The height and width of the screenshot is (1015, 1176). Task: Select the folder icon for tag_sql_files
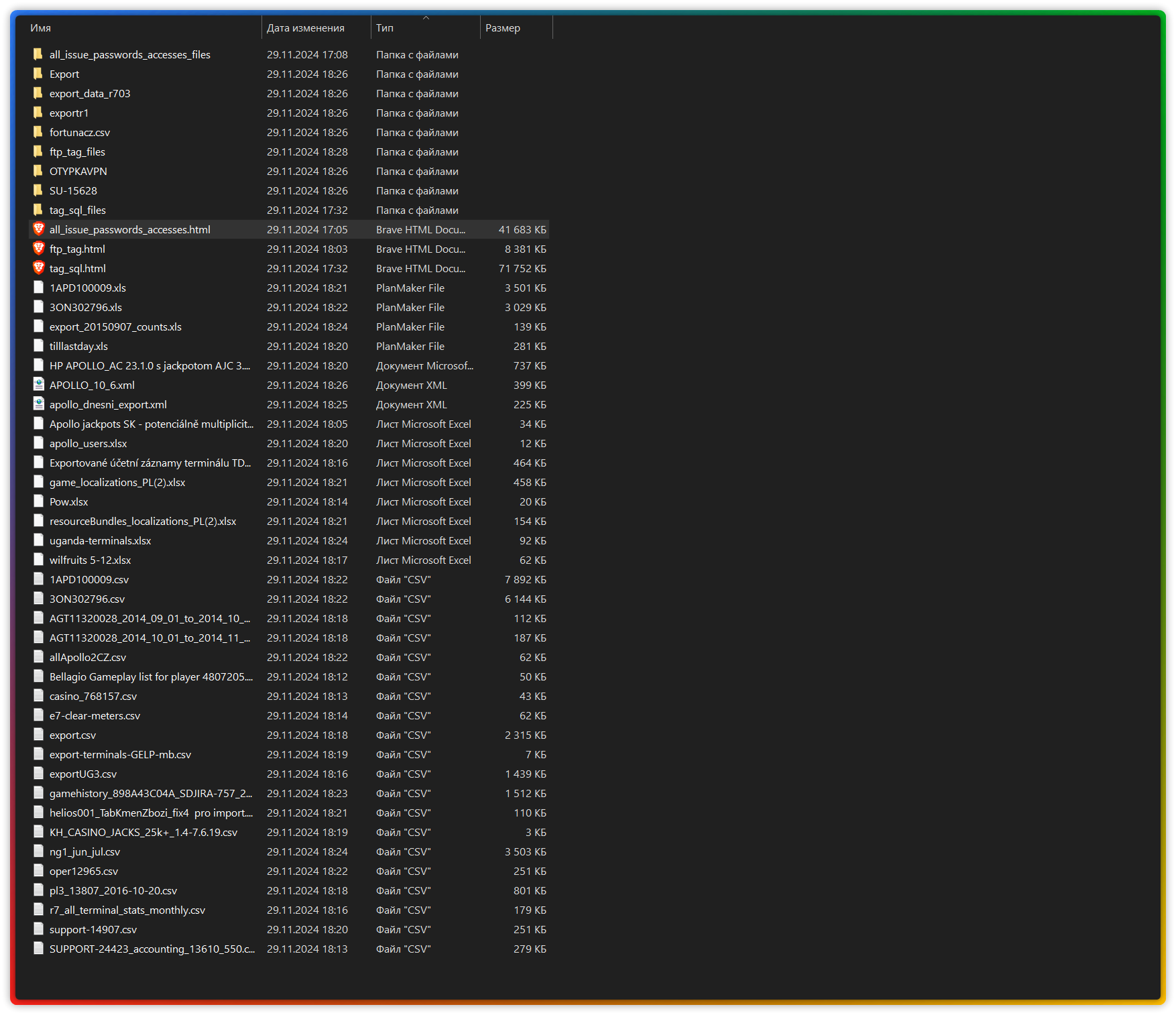(39, 210)
